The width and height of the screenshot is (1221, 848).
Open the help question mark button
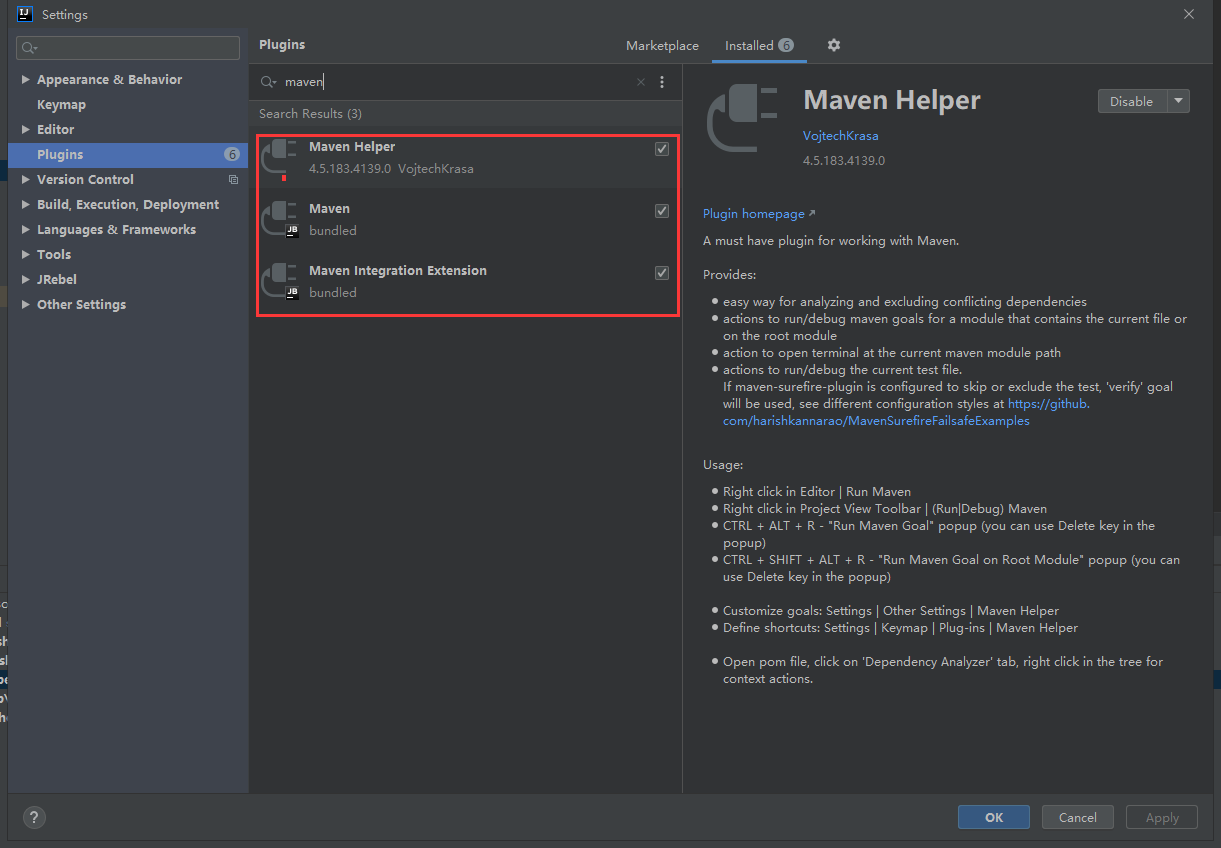[34, 817]
